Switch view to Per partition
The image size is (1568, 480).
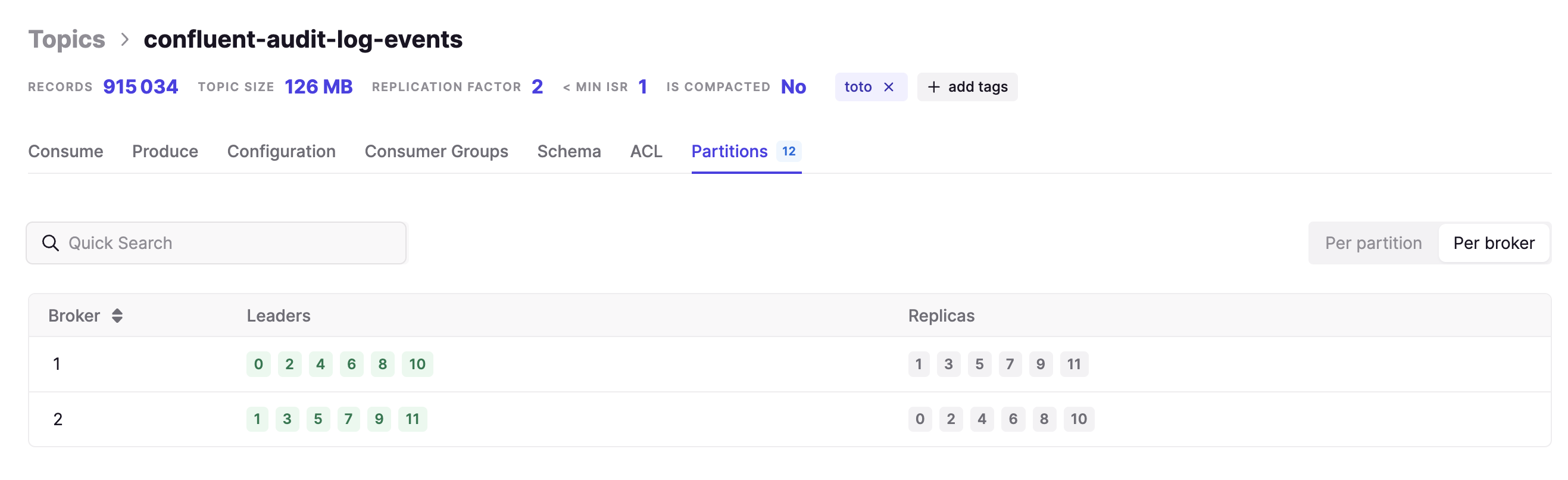(1373, 243)
